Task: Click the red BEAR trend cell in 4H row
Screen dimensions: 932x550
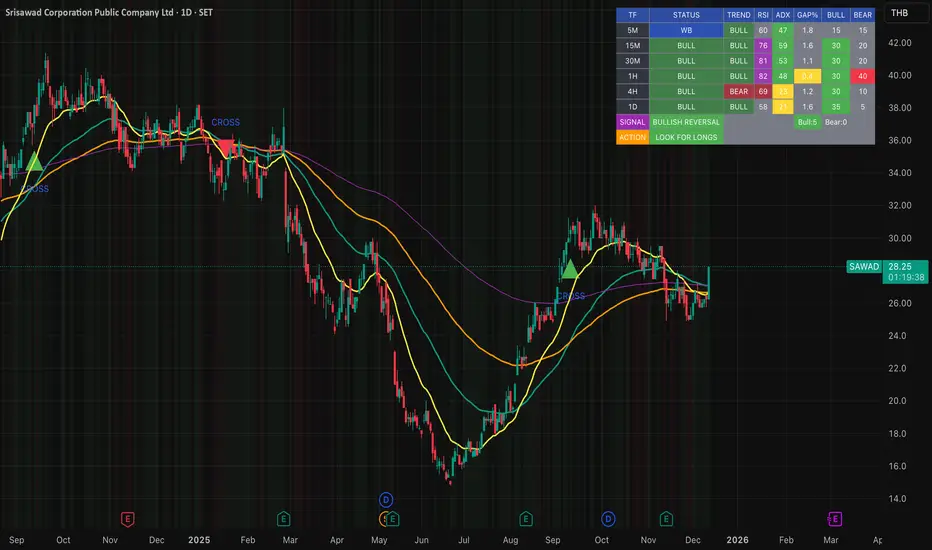Action: tap(738, 90)
